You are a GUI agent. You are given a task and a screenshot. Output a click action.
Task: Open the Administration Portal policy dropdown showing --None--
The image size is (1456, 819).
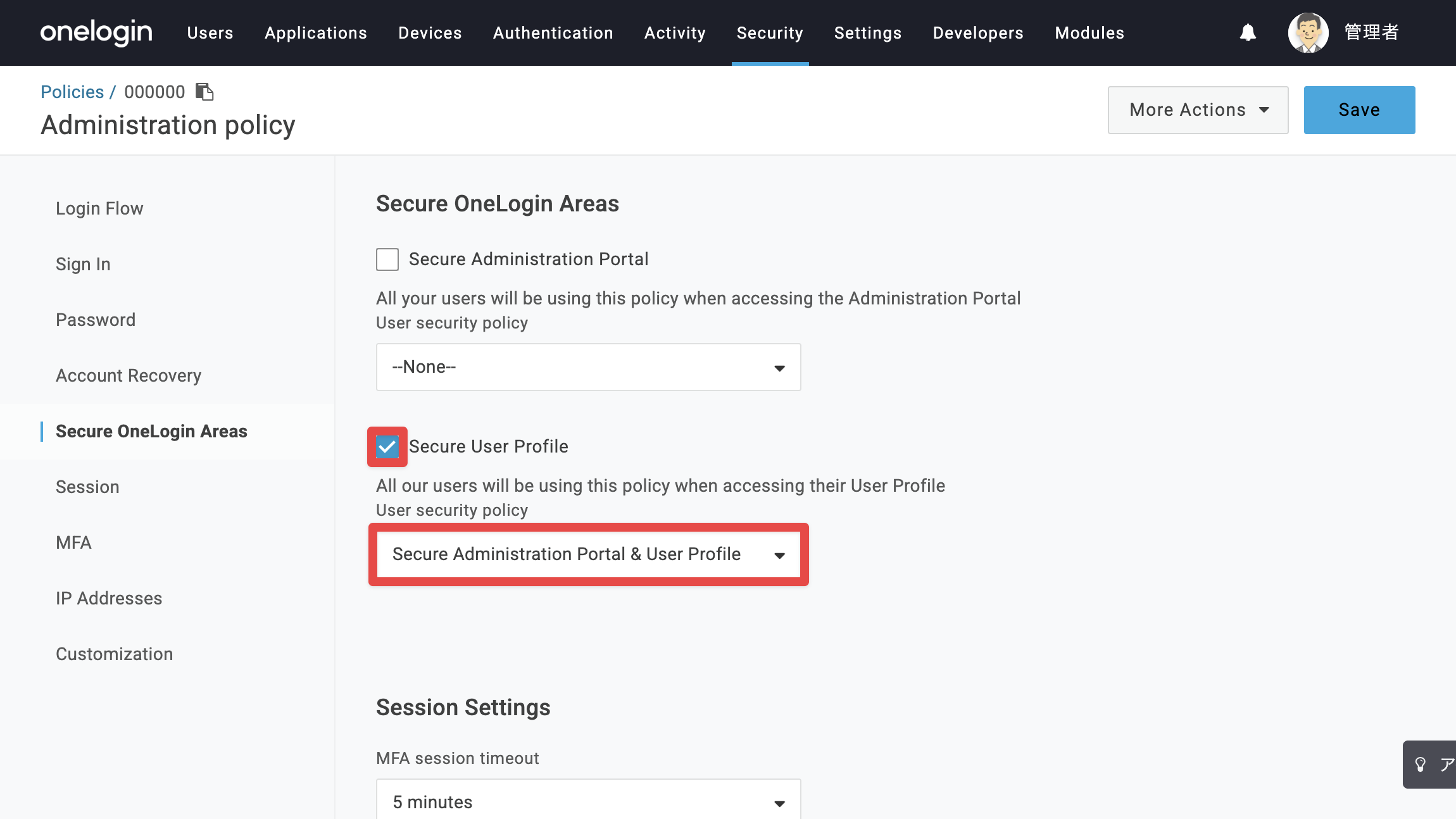[589, 367]
